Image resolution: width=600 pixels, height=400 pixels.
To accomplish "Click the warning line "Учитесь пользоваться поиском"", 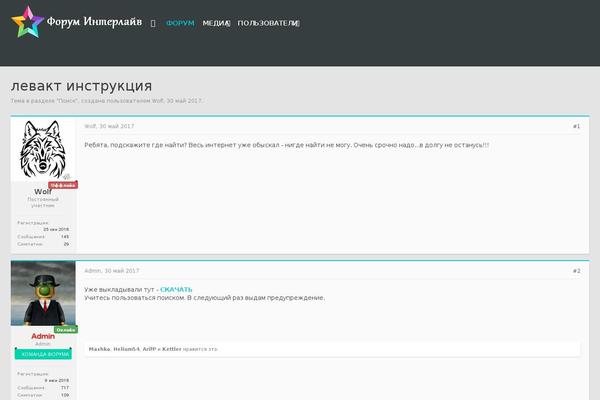I will [x=204, y=298].
